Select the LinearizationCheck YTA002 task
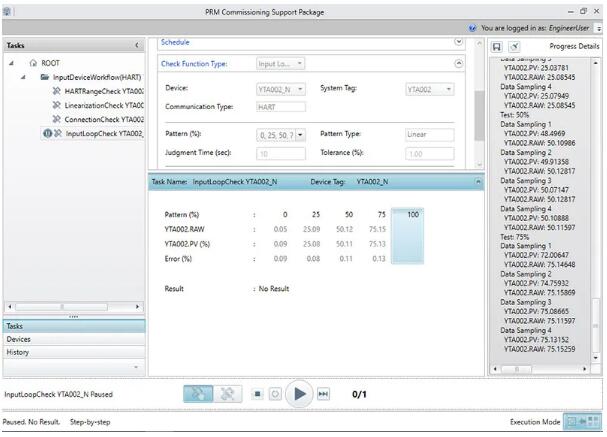 pos(104,105)
